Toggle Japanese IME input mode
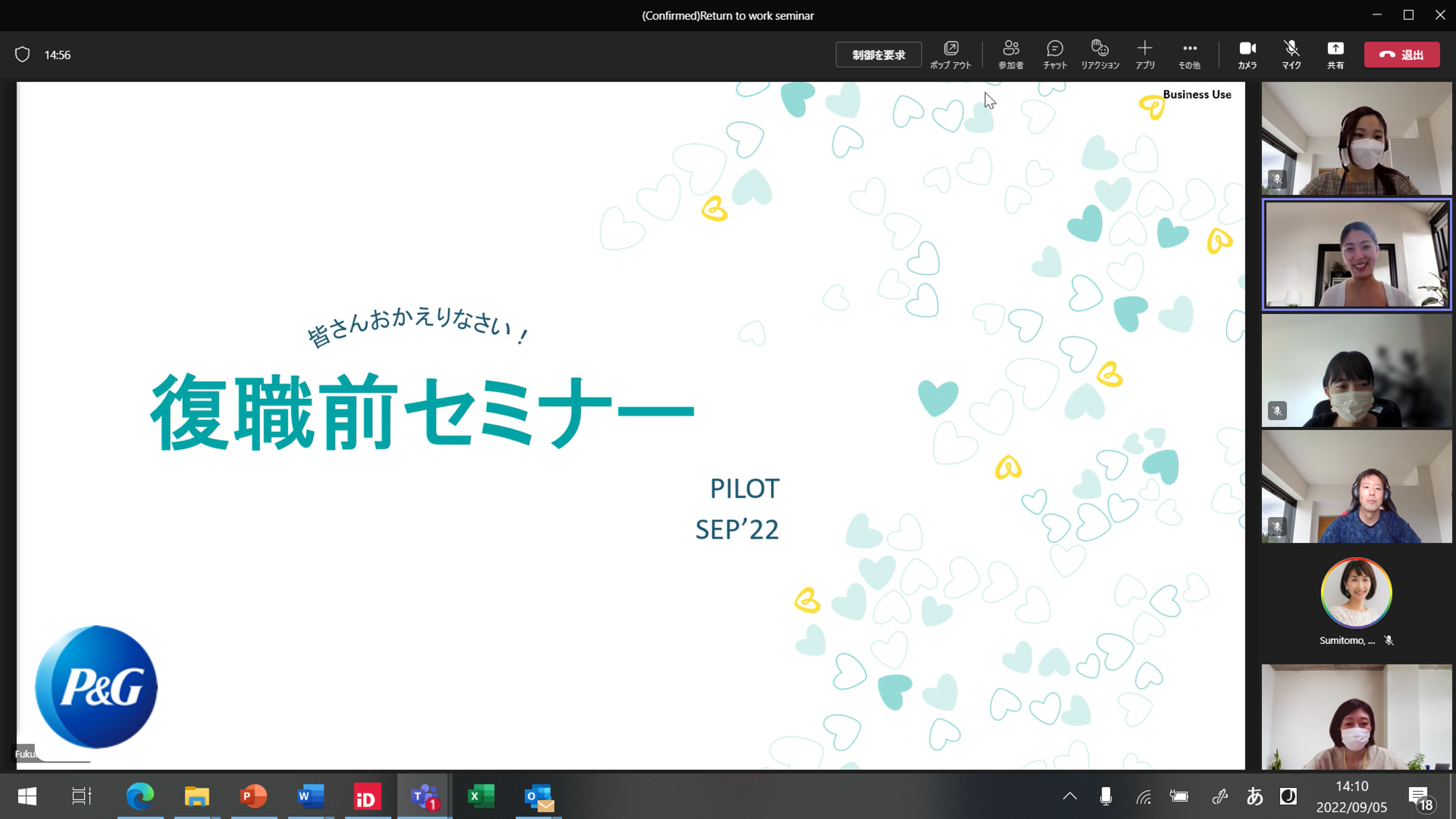Viewport: 1456px width, 819px height. coord(1255,797)
